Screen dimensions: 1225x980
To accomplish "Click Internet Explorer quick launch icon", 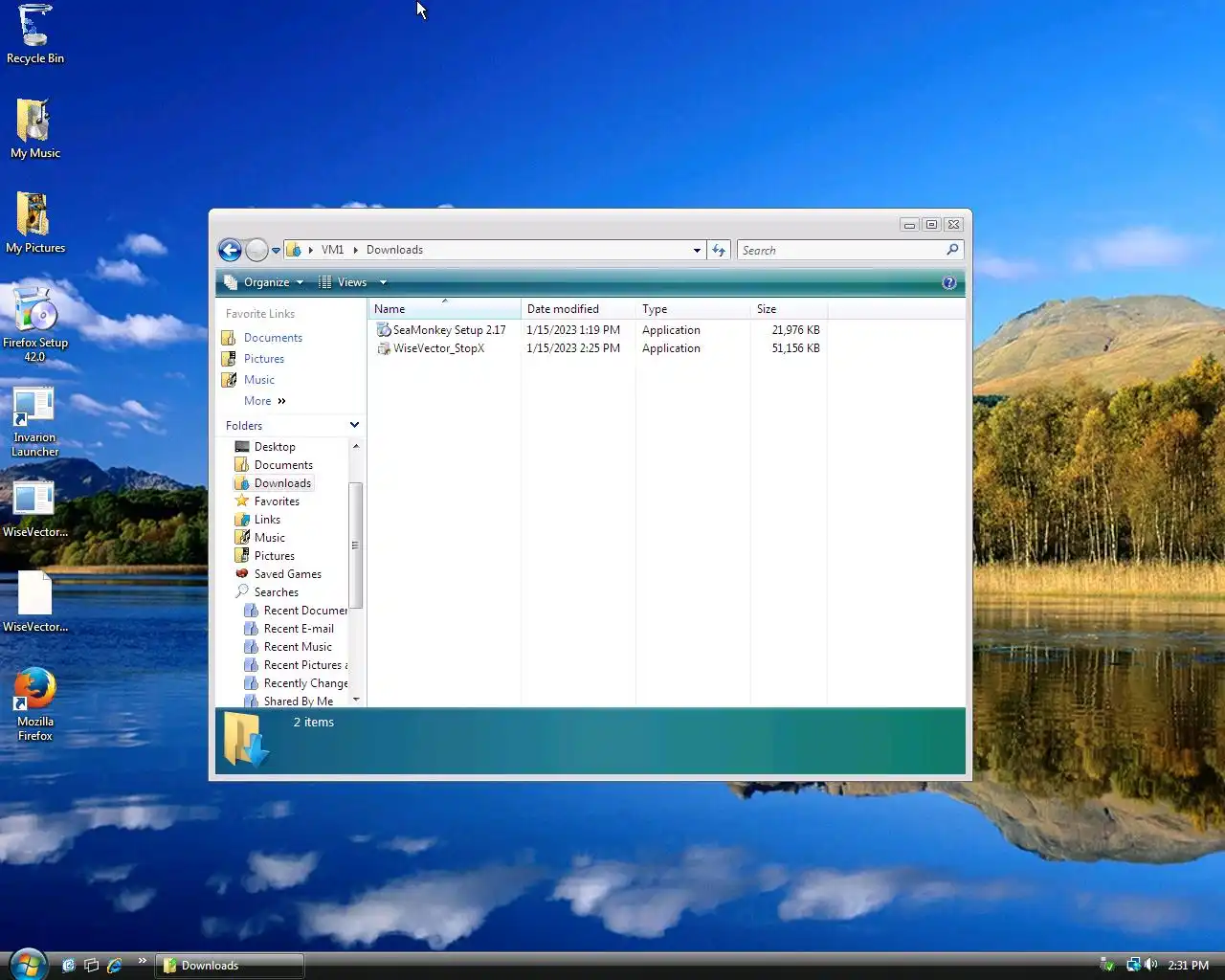I will click(x=114, y=966).
